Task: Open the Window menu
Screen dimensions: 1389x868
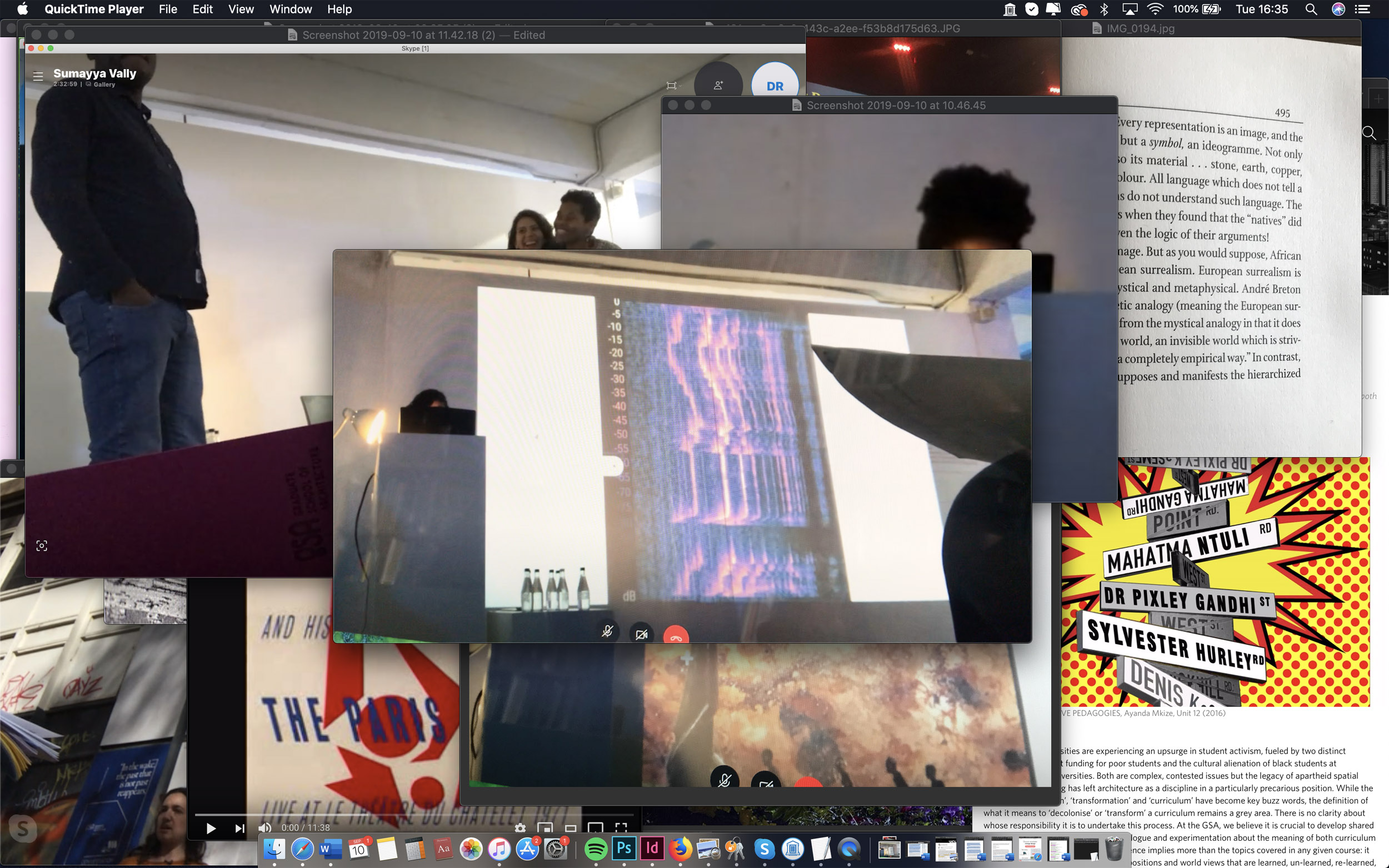Action: pyautogui.click(x=291, y=9)
